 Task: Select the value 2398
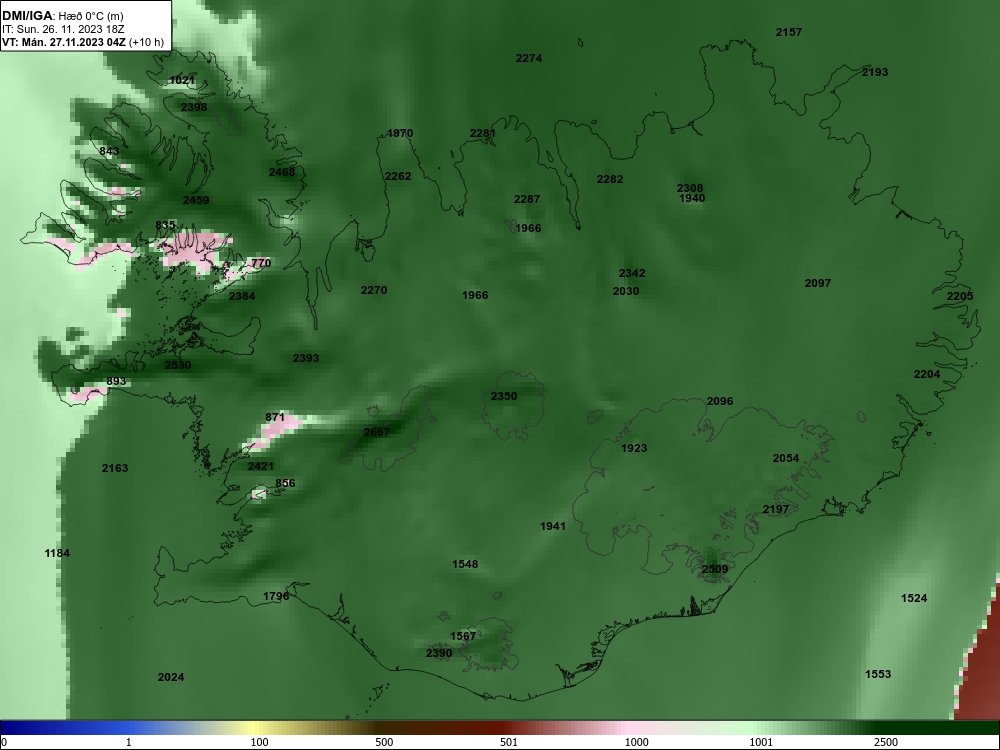tap(194, 107)
